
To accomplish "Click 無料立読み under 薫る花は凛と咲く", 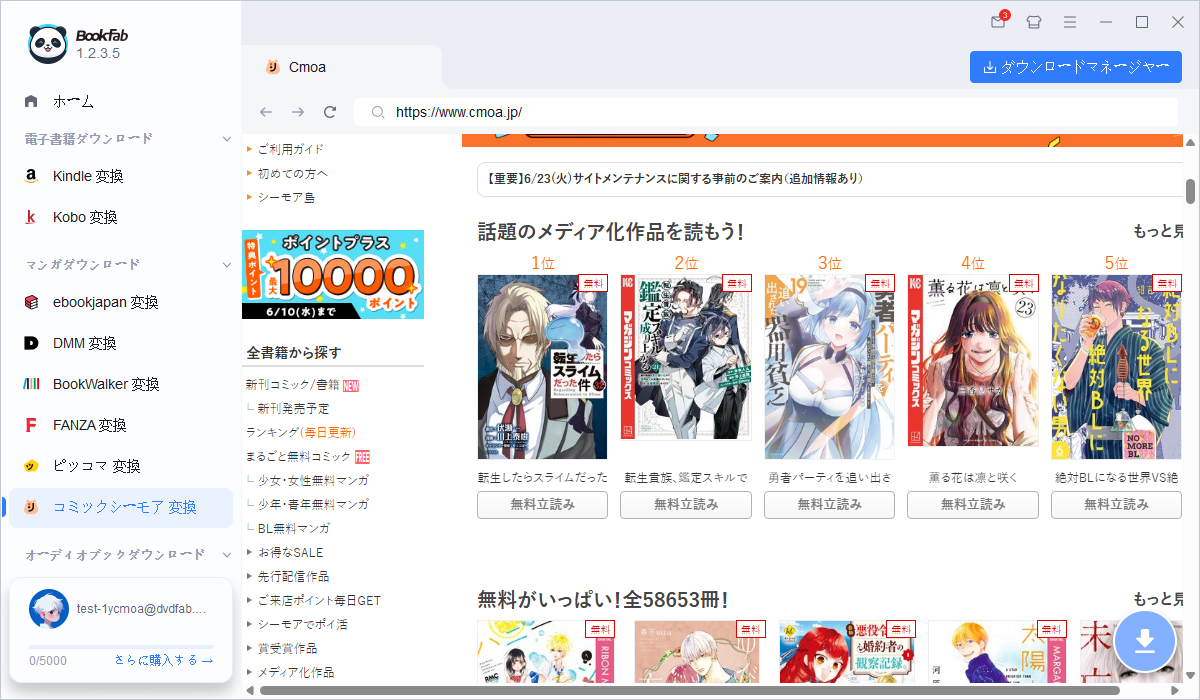I will point(973,505).
